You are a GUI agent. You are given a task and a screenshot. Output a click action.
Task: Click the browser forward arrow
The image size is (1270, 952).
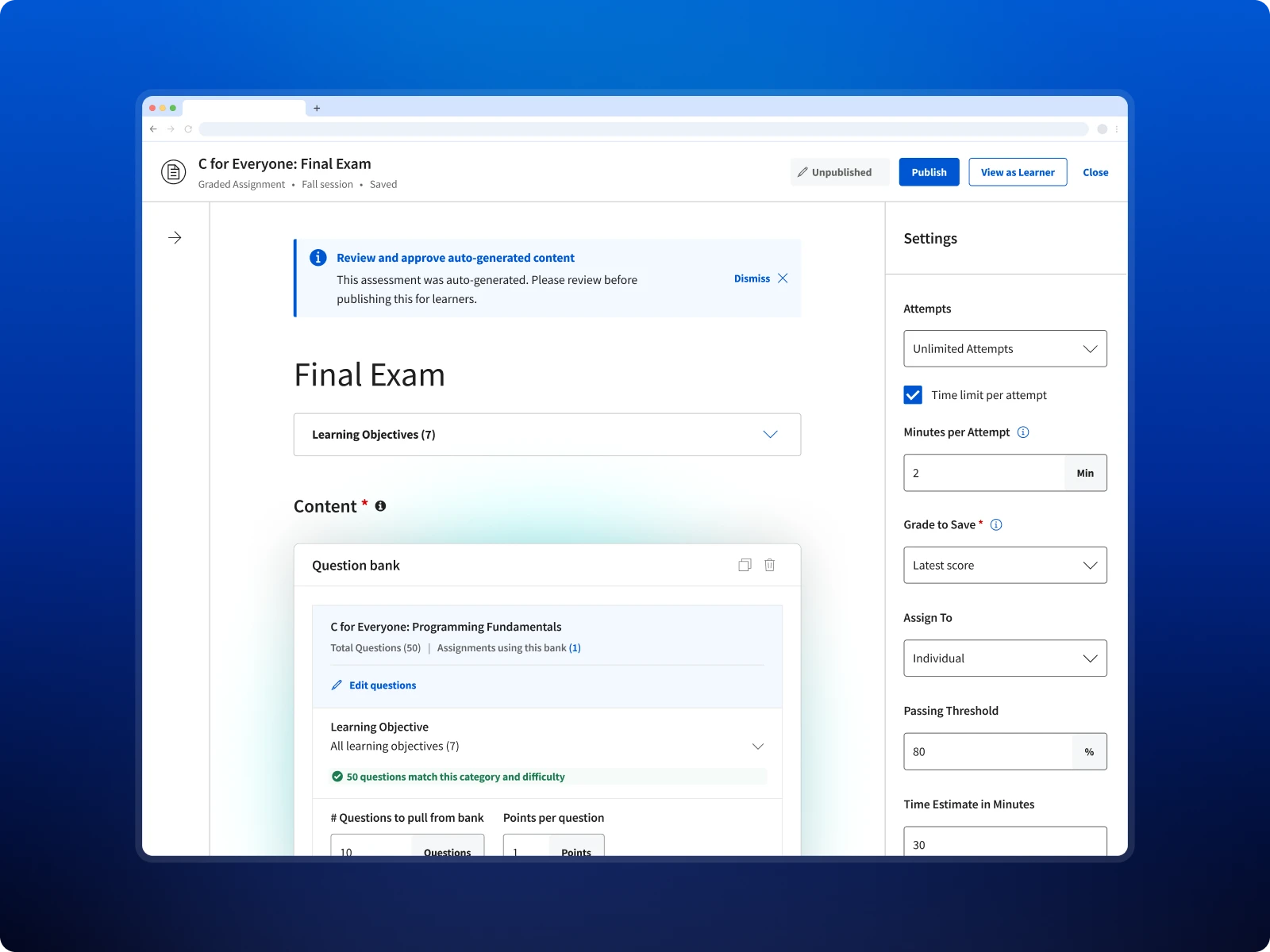(x=171, y=129)
